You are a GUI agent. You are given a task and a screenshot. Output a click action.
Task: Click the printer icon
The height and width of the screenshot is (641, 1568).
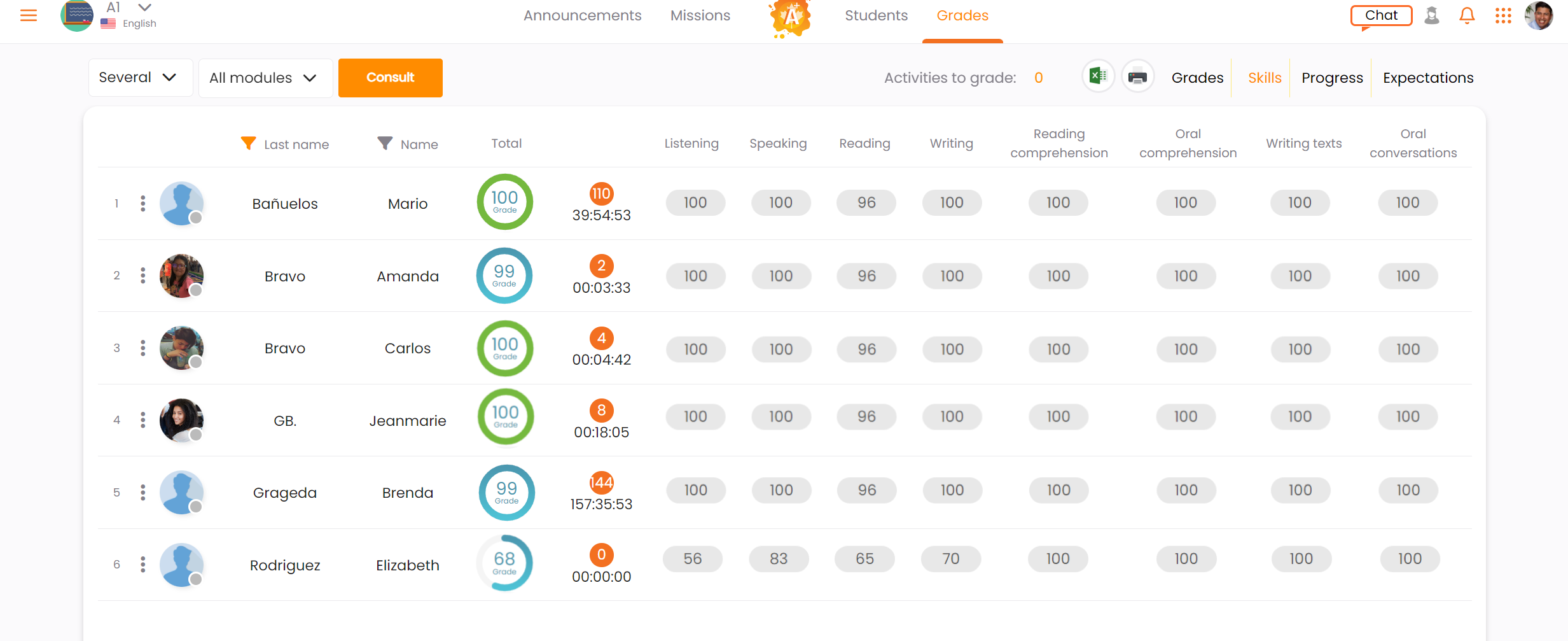(1137, 77)
